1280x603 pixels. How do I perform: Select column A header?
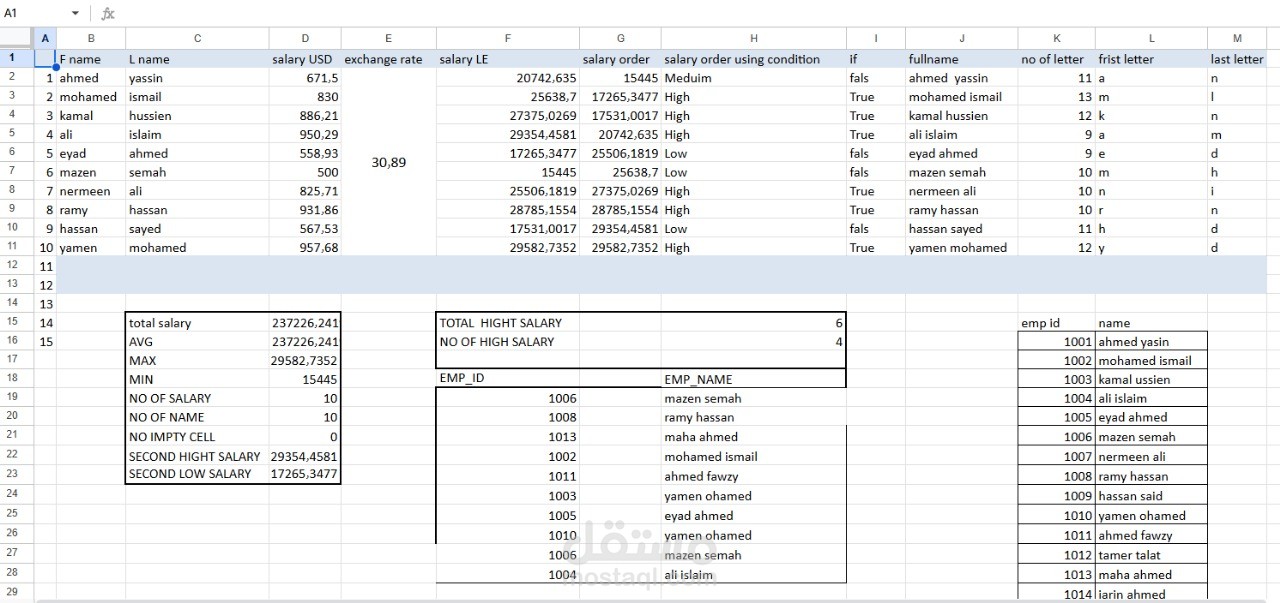click(45, 39)
